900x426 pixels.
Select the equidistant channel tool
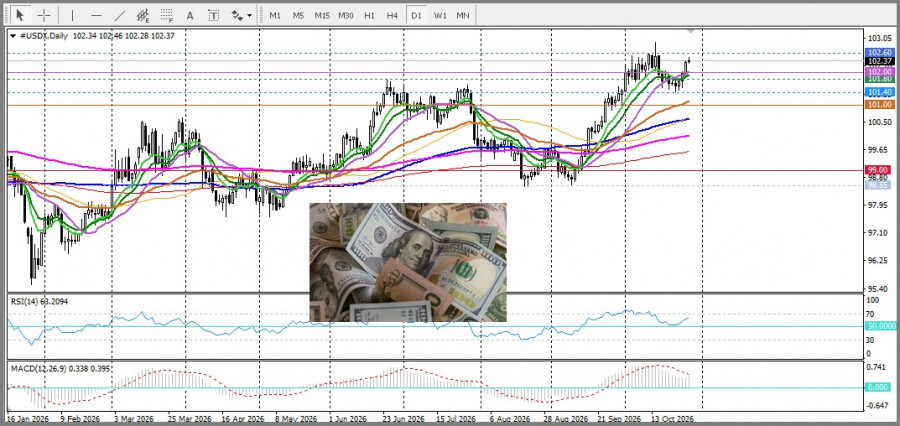(x=143, y=16)
